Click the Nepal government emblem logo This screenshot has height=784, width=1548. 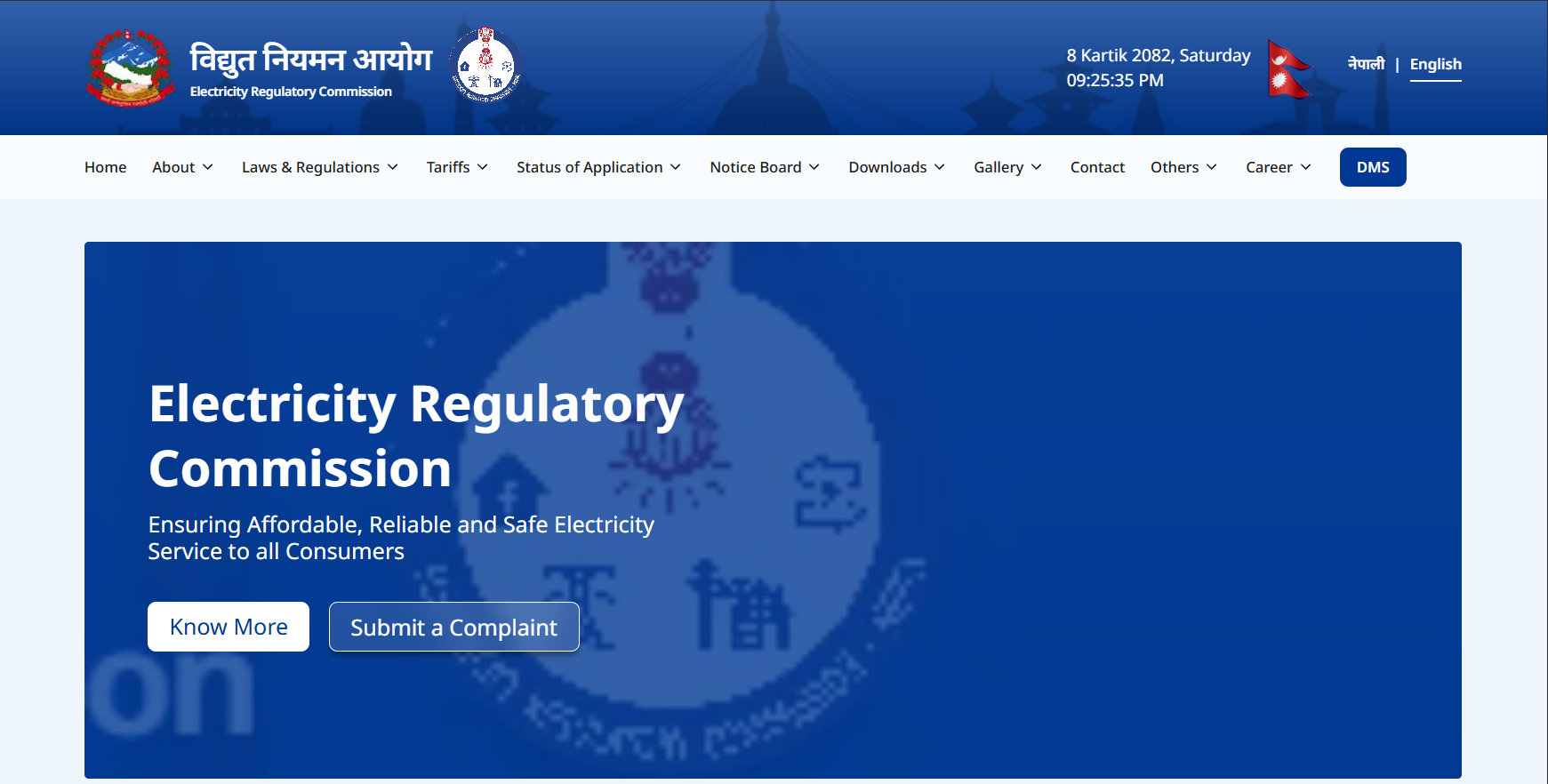[130, 68]
